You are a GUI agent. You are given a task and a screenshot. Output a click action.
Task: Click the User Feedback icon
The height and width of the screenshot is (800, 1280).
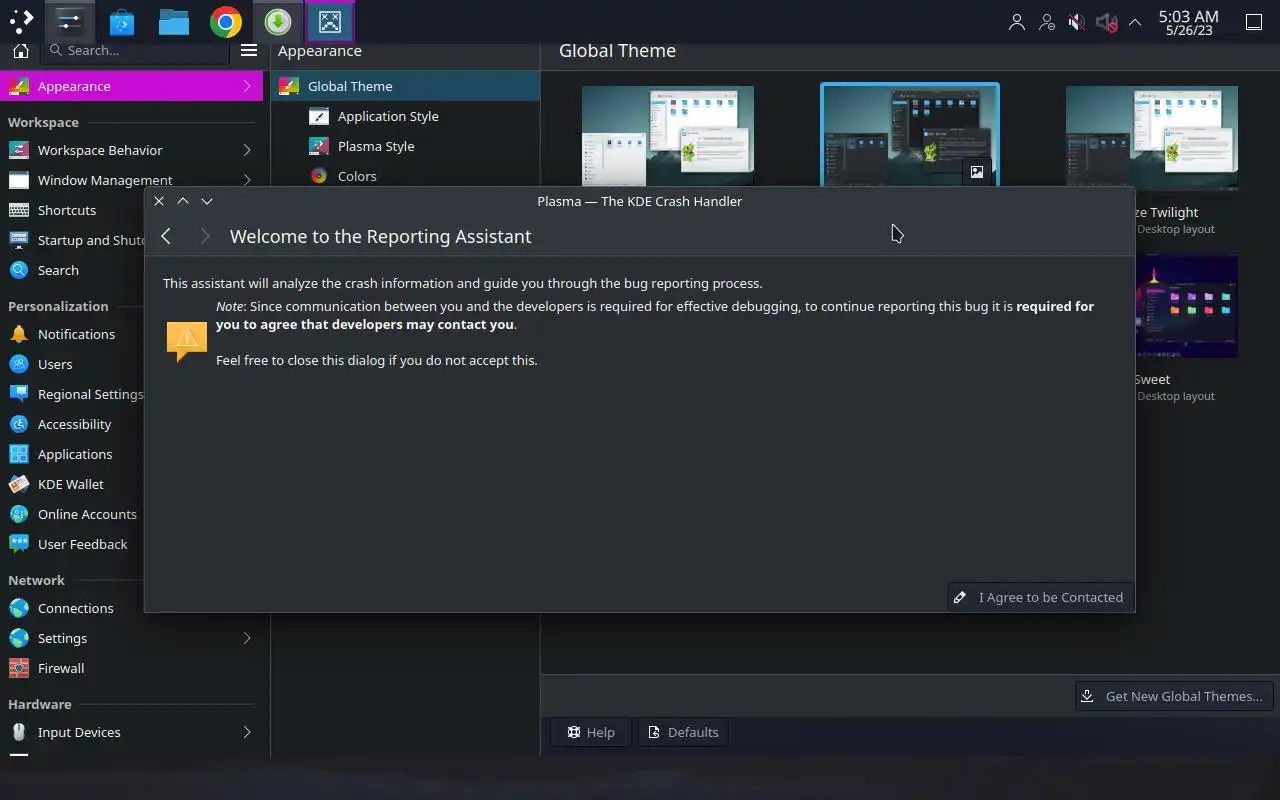[18, 544]
